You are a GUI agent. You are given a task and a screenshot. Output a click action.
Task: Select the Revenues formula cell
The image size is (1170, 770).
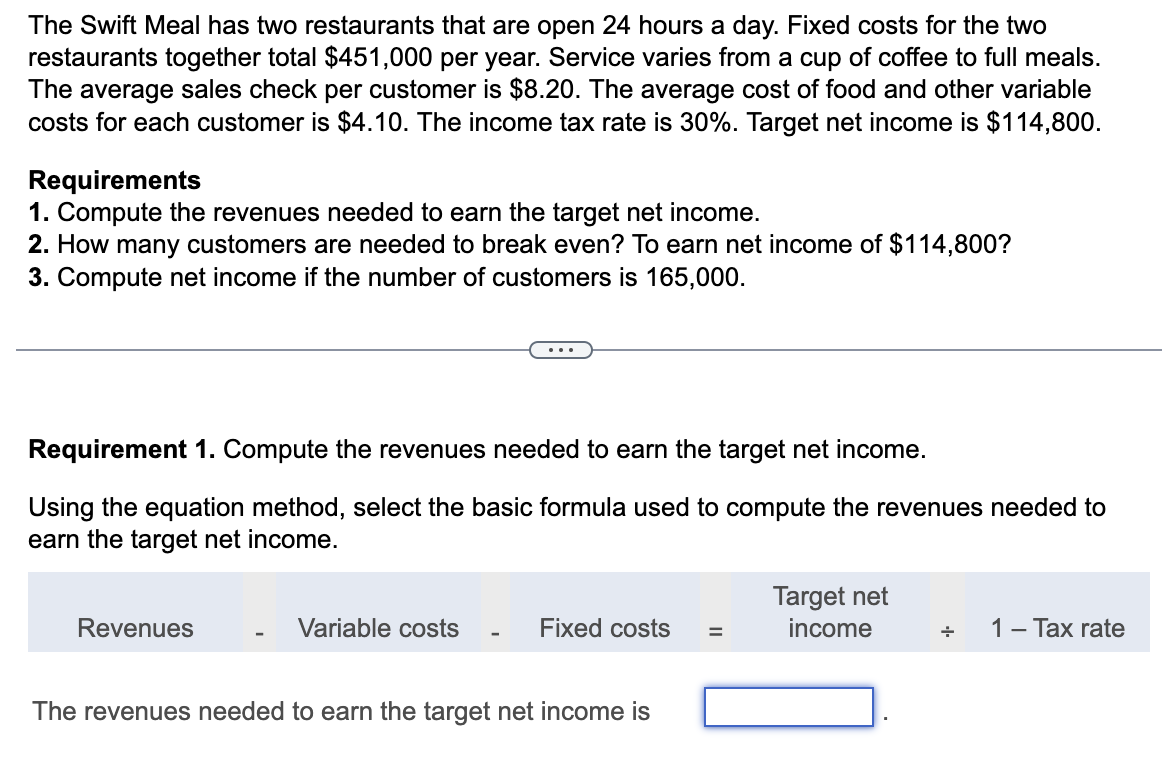click(135, 613)
